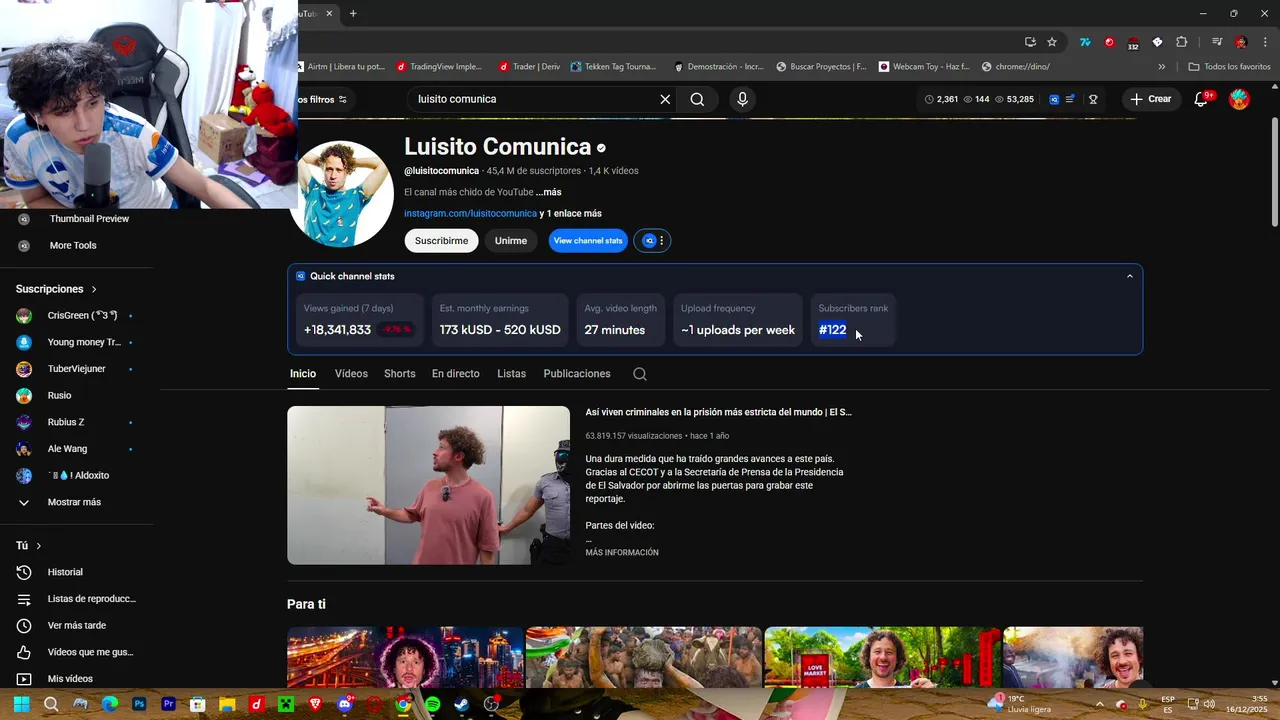Click the magnifier search button
The width and height of the screenshot is (1280, 720).
[x=697, y=99]
